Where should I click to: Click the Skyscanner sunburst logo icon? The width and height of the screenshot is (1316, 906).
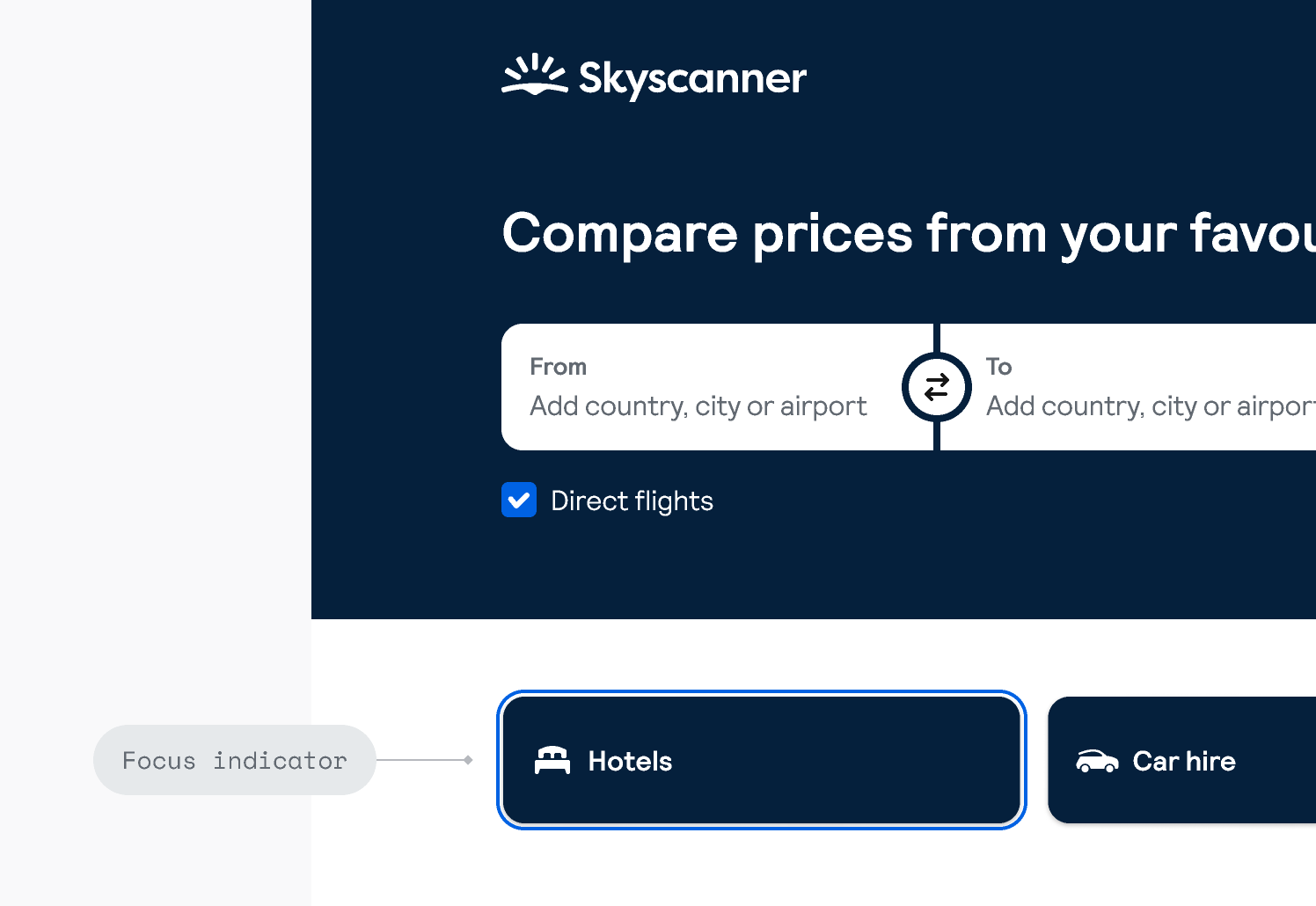[x=535, y=75]
